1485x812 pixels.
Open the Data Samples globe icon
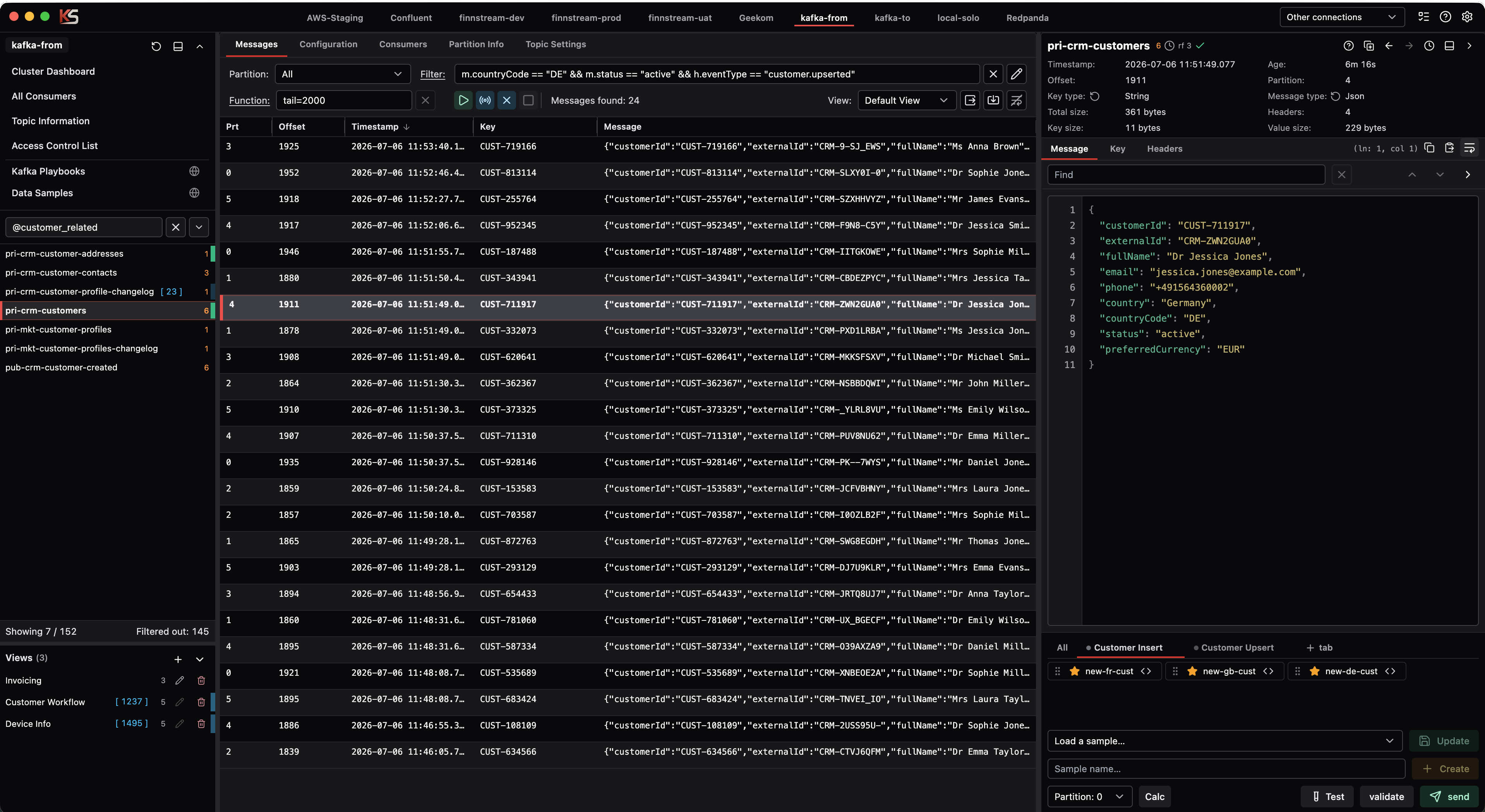[194, 193]
